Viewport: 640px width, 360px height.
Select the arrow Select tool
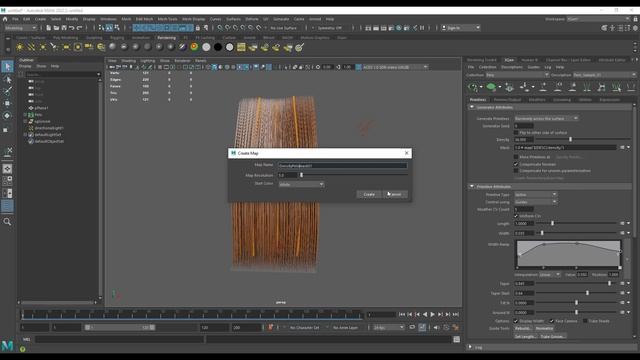point(7,67)
